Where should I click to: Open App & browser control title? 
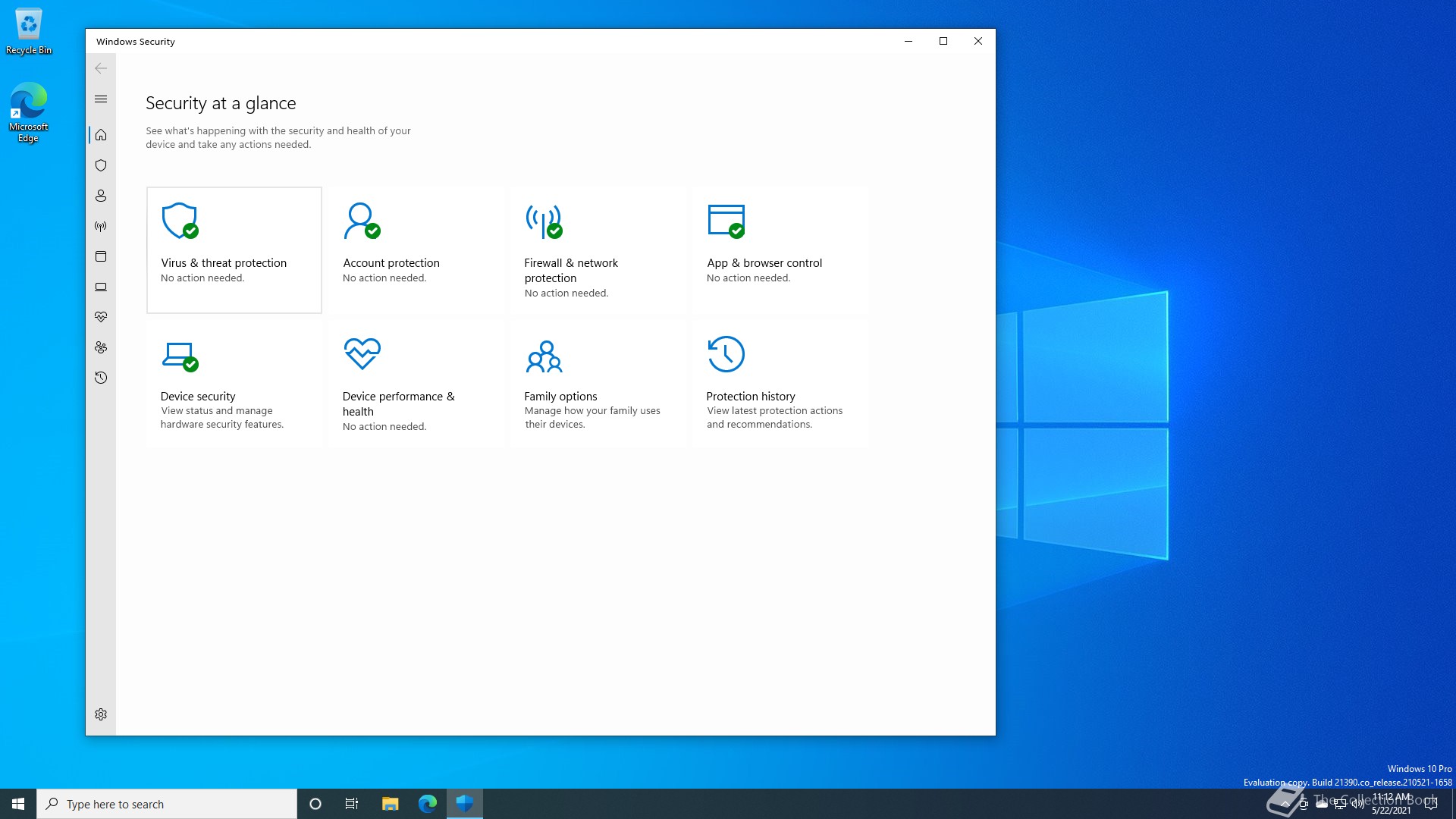click(x=764, y=263)
